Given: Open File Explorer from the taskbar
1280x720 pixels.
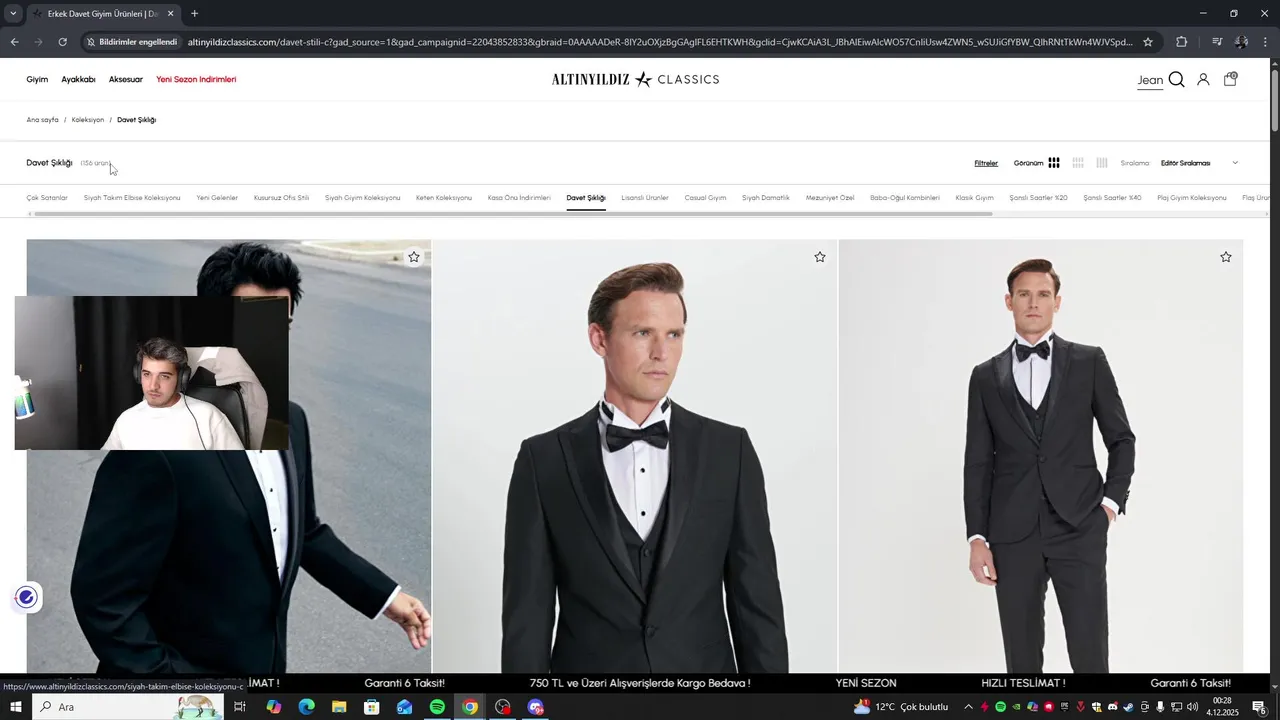Looking at the screenshot, I should pos(339,707).
